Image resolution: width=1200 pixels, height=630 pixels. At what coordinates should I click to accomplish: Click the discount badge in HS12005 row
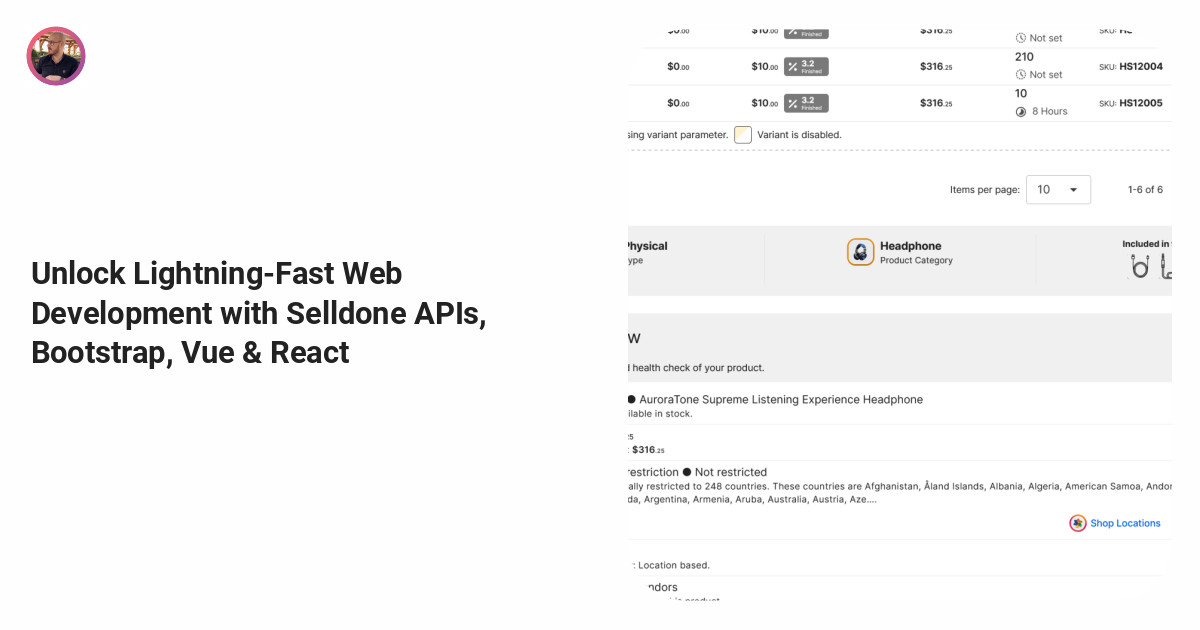tap(806, 103)
